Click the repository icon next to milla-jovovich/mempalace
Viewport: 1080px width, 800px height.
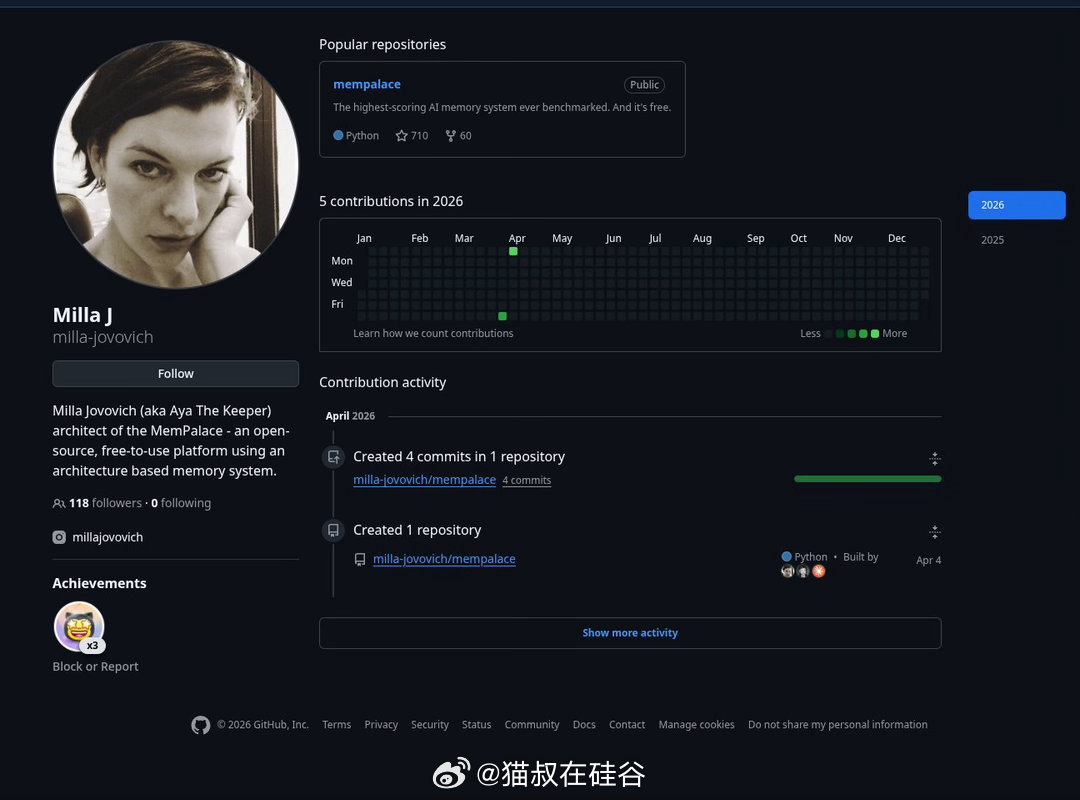[x=360, y=559]
